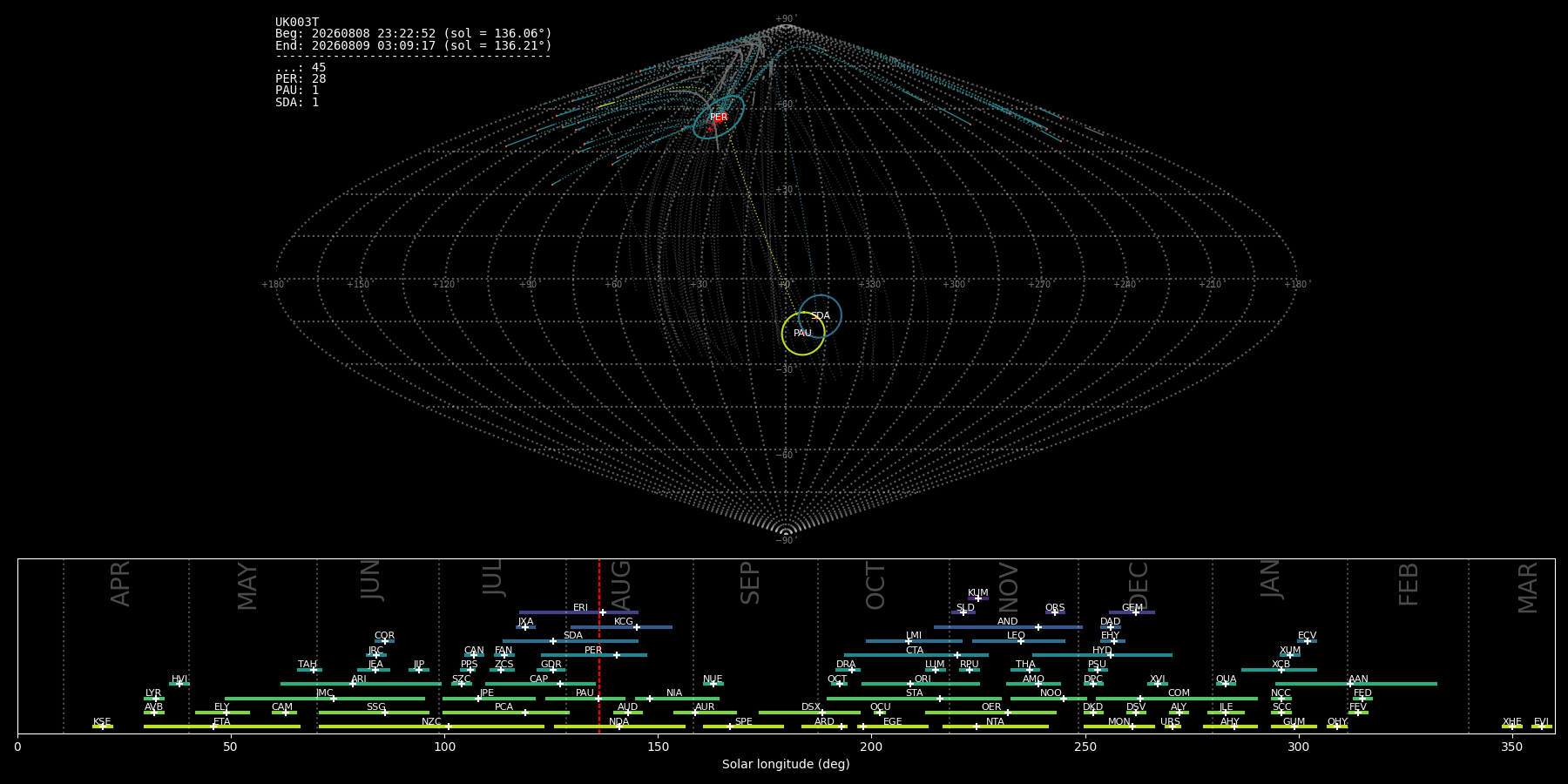Click the PER shower bar in timeline
1568x784 pixels.
tap(594, 655)
